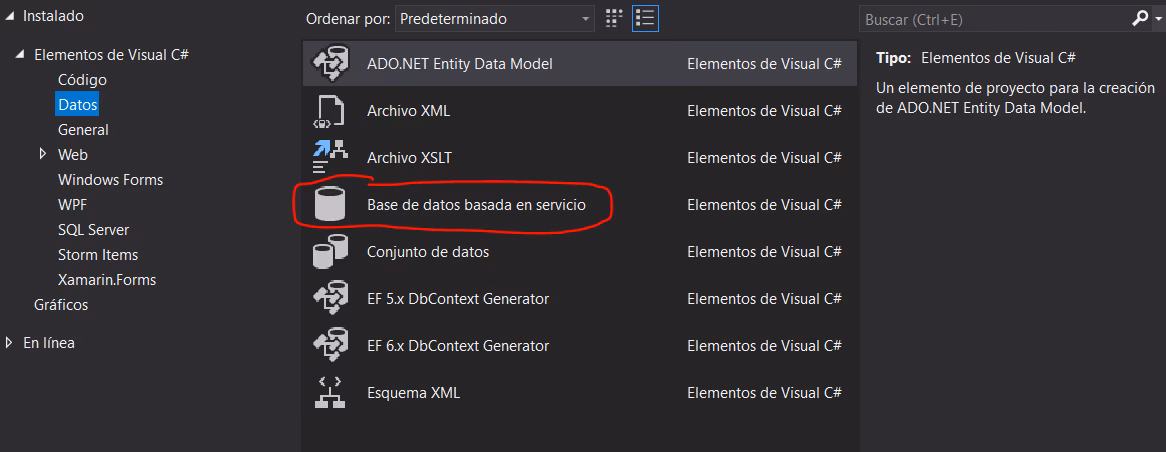This screenshot has height=452, width=1166.
Task: Collapse the Elementos de Visual C# node
Action: point(20,55)
